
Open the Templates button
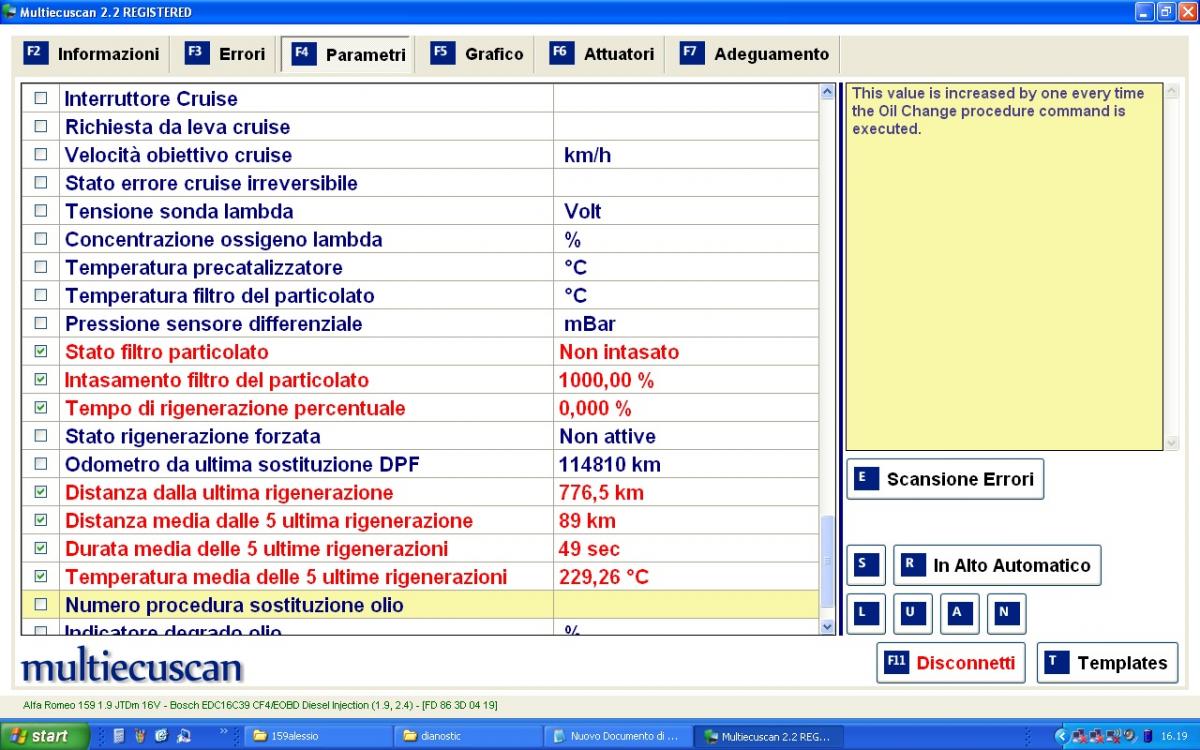1107,662
